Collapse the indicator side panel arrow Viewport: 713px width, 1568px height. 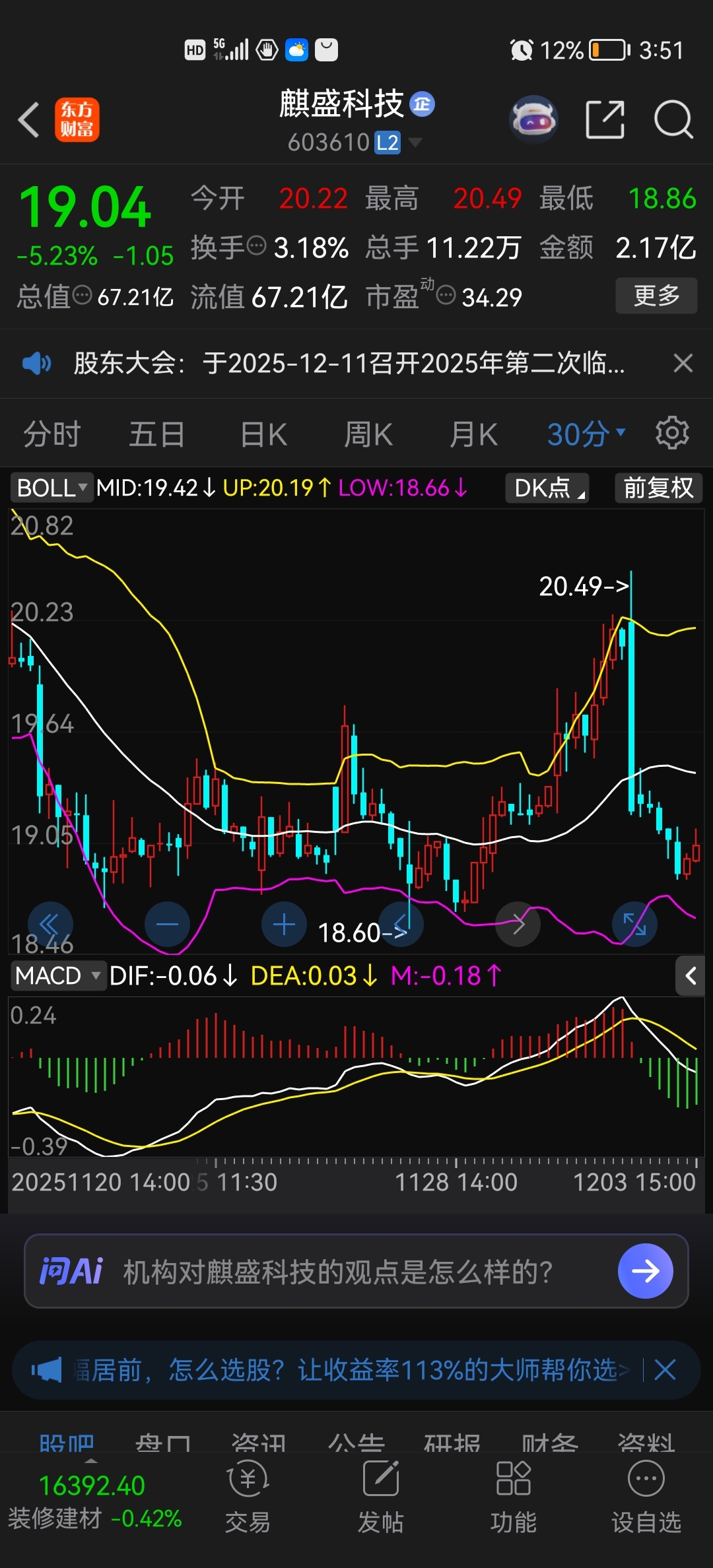tap(691, 975)
